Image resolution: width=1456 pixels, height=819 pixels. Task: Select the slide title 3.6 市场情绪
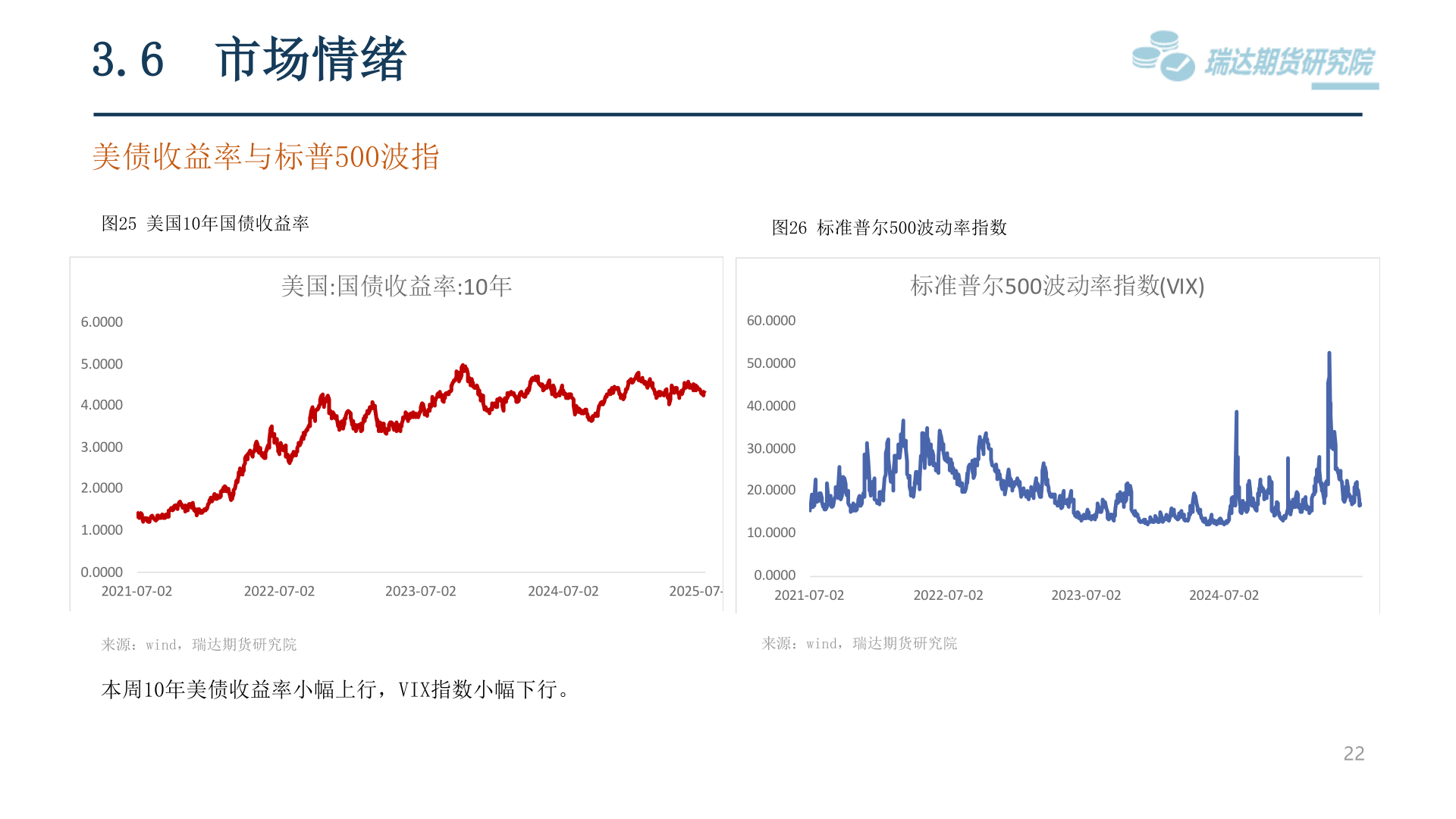pyautogui.click(x=249, y=59)
